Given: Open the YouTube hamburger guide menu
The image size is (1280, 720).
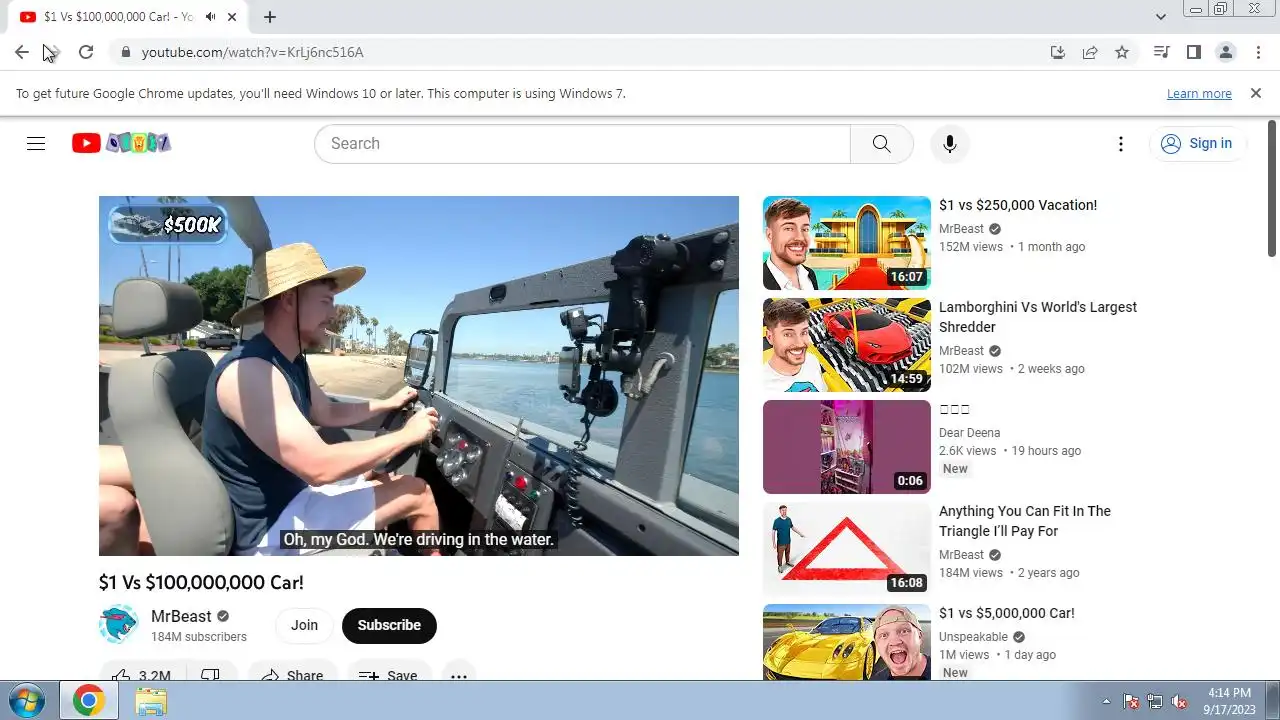Looking at the screenshot, I should pos(36,143).
